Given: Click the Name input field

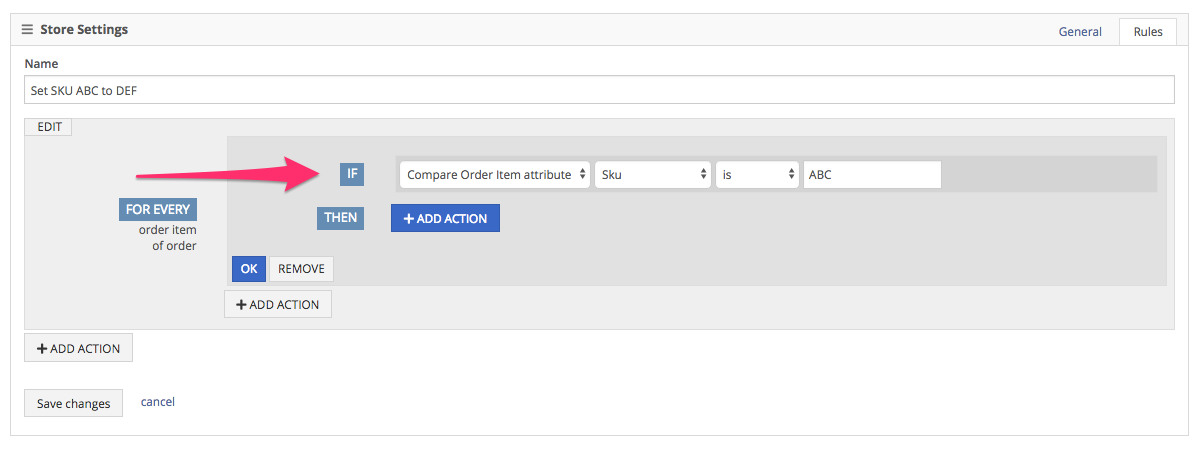Looking at the screenshot, I should pos(599,90).
